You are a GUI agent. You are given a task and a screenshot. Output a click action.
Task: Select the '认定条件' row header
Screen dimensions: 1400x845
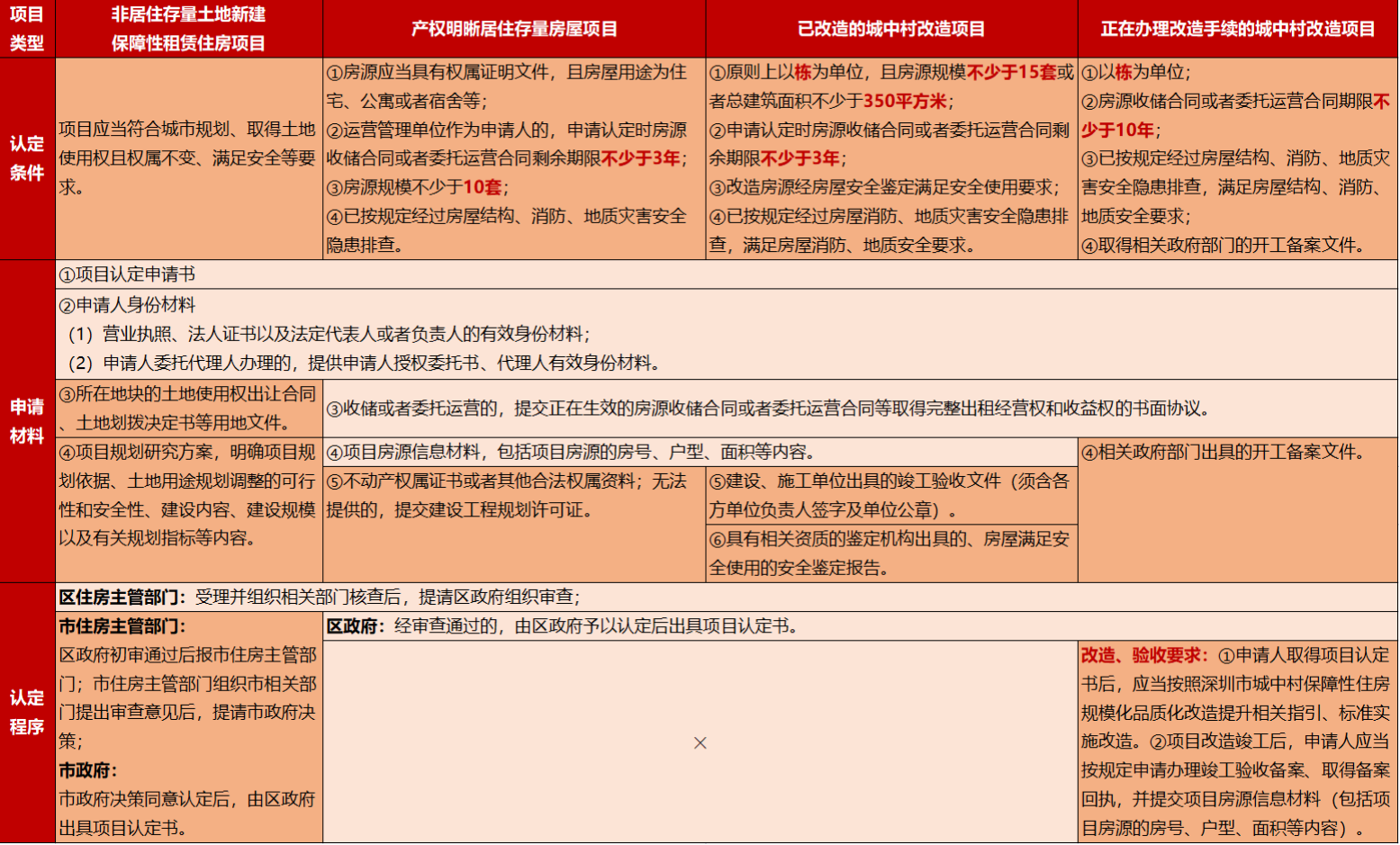[x=27, y=158]
